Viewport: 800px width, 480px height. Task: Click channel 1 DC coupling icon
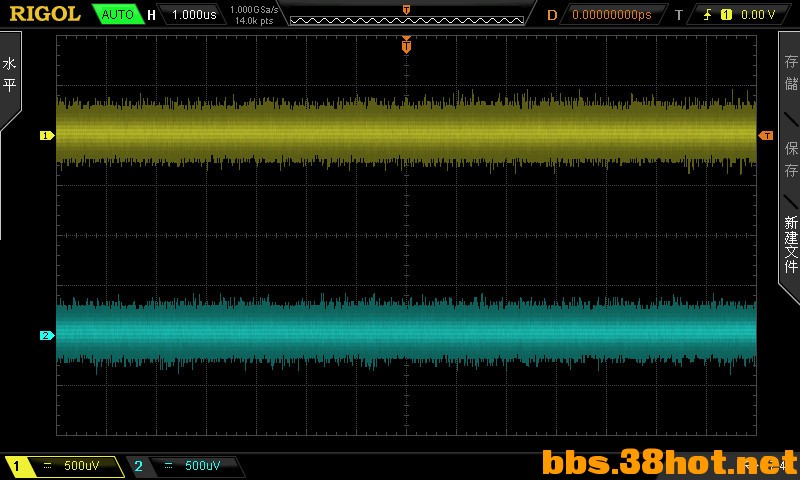click(x=47, y=466)
